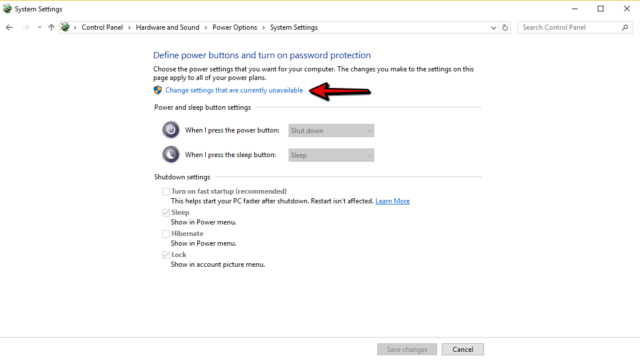Click 'Show in account picture menu' text
The width and height of the screenshot is (640, 361).
click(x=218, y=265)
